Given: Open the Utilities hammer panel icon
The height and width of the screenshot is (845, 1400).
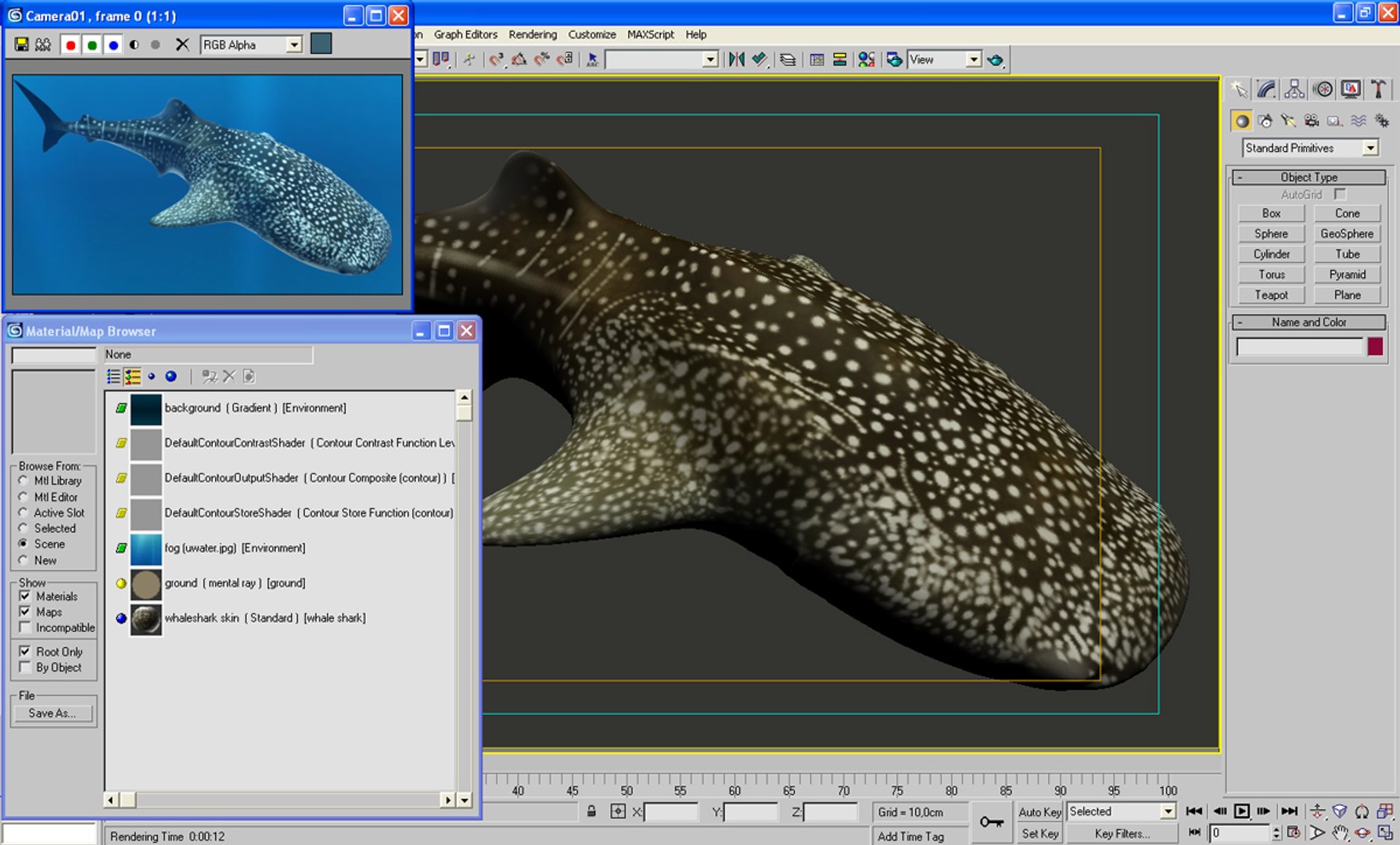Looking at the screenshot, I should tap(1378, 89).
